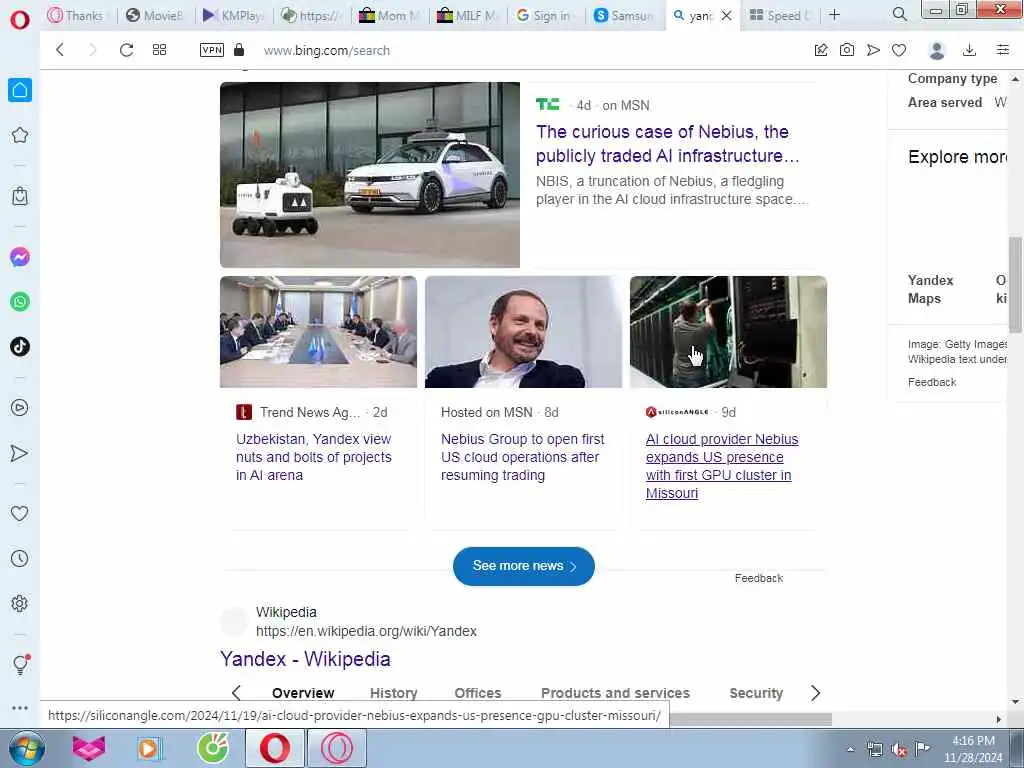Open the Yandex - Wikipedia result title
Image resolution: width=1024 pixels, height=768 pixels.
pyautogui.click(x=305, y=659)
